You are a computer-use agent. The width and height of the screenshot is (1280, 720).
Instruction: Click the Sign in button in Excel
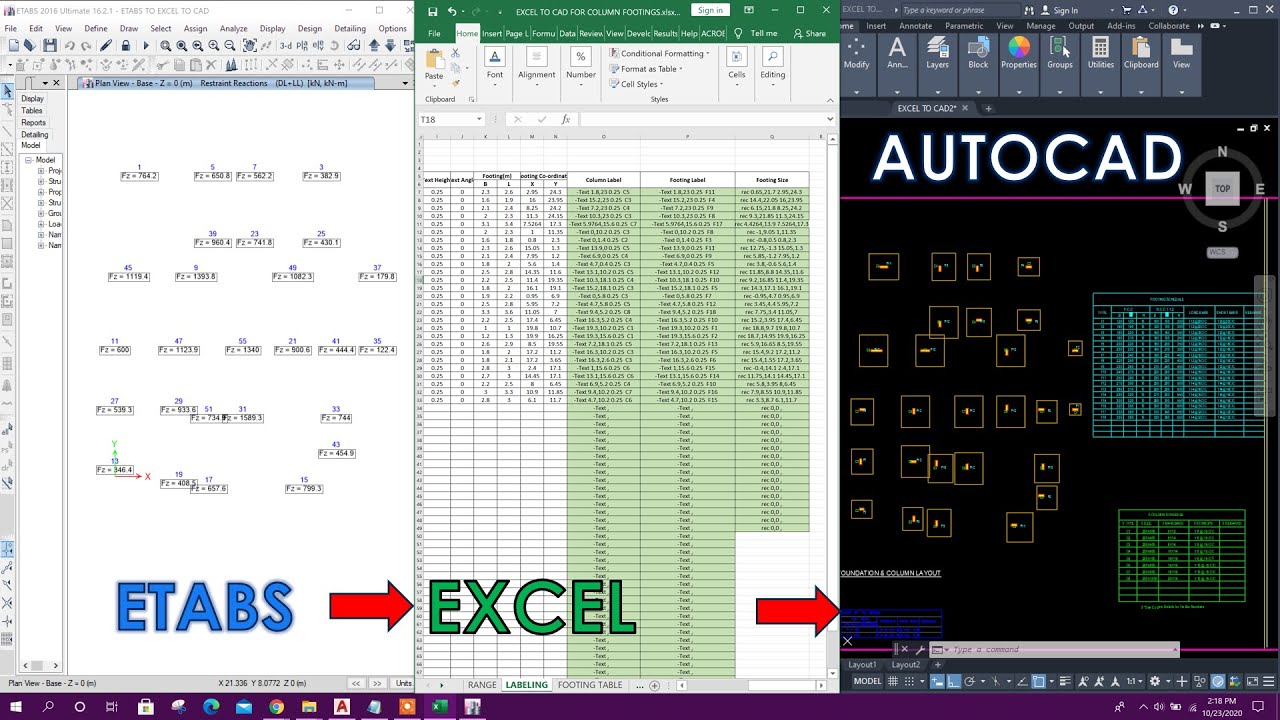coord(711,9)
